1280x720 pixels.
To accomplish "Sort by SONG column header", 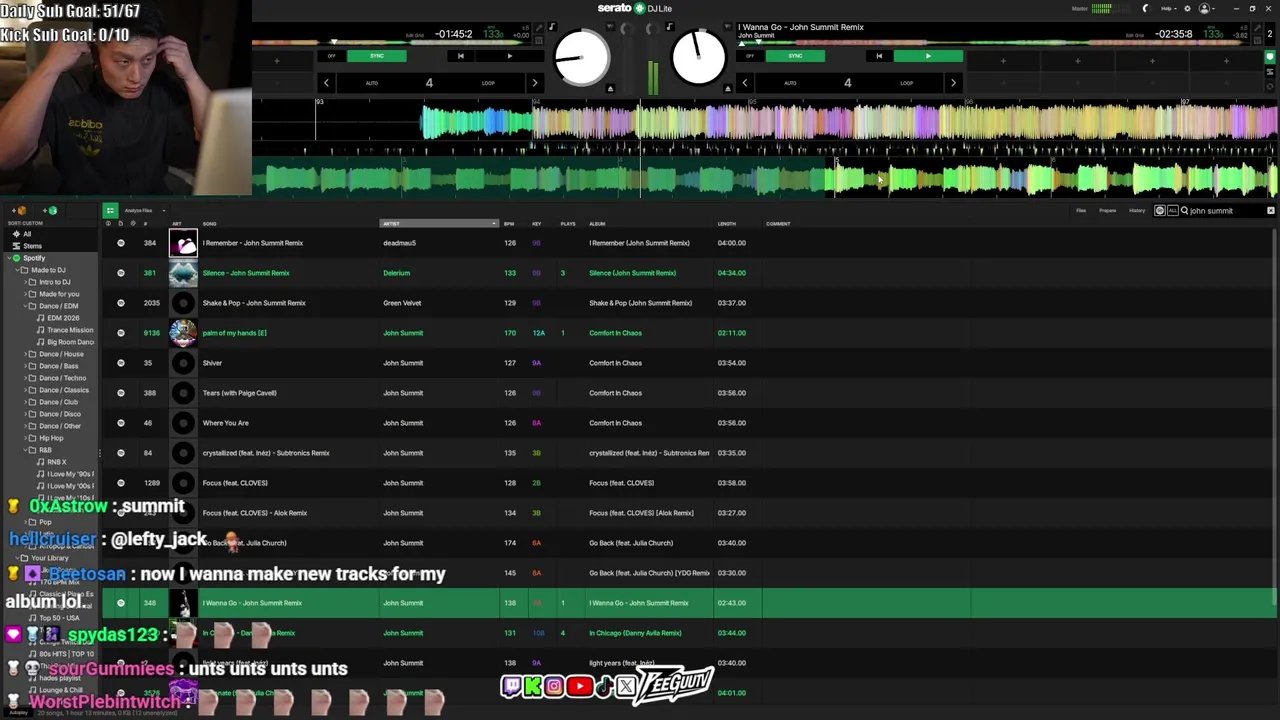I will tap(290, 224).
